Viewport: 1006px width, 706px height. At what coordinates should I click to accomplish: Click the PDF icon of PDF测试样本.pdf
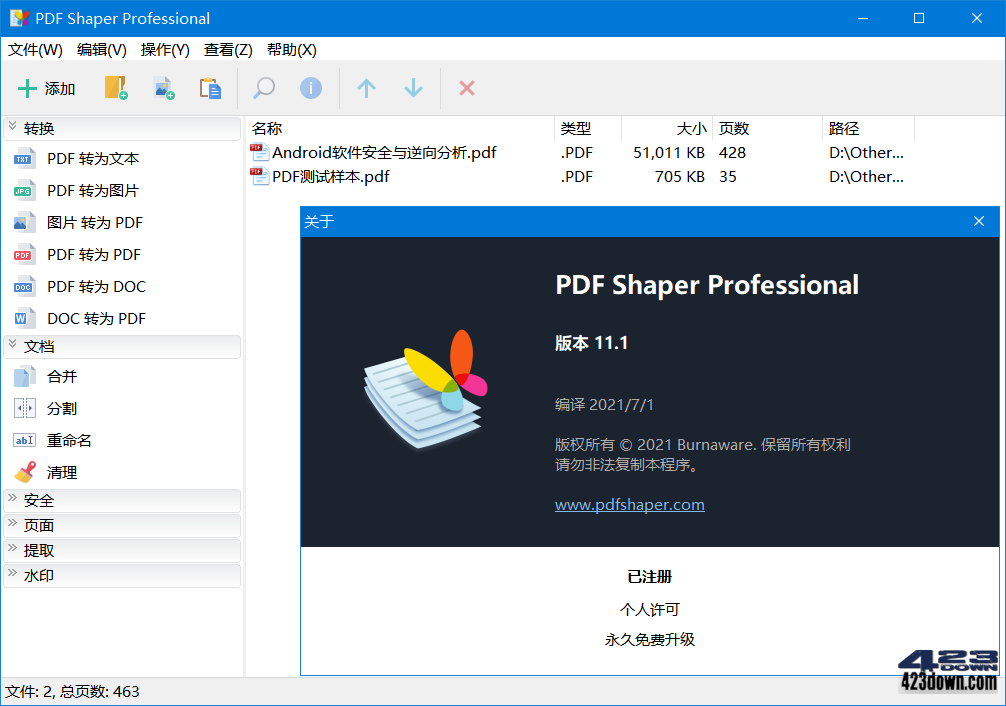259,176
